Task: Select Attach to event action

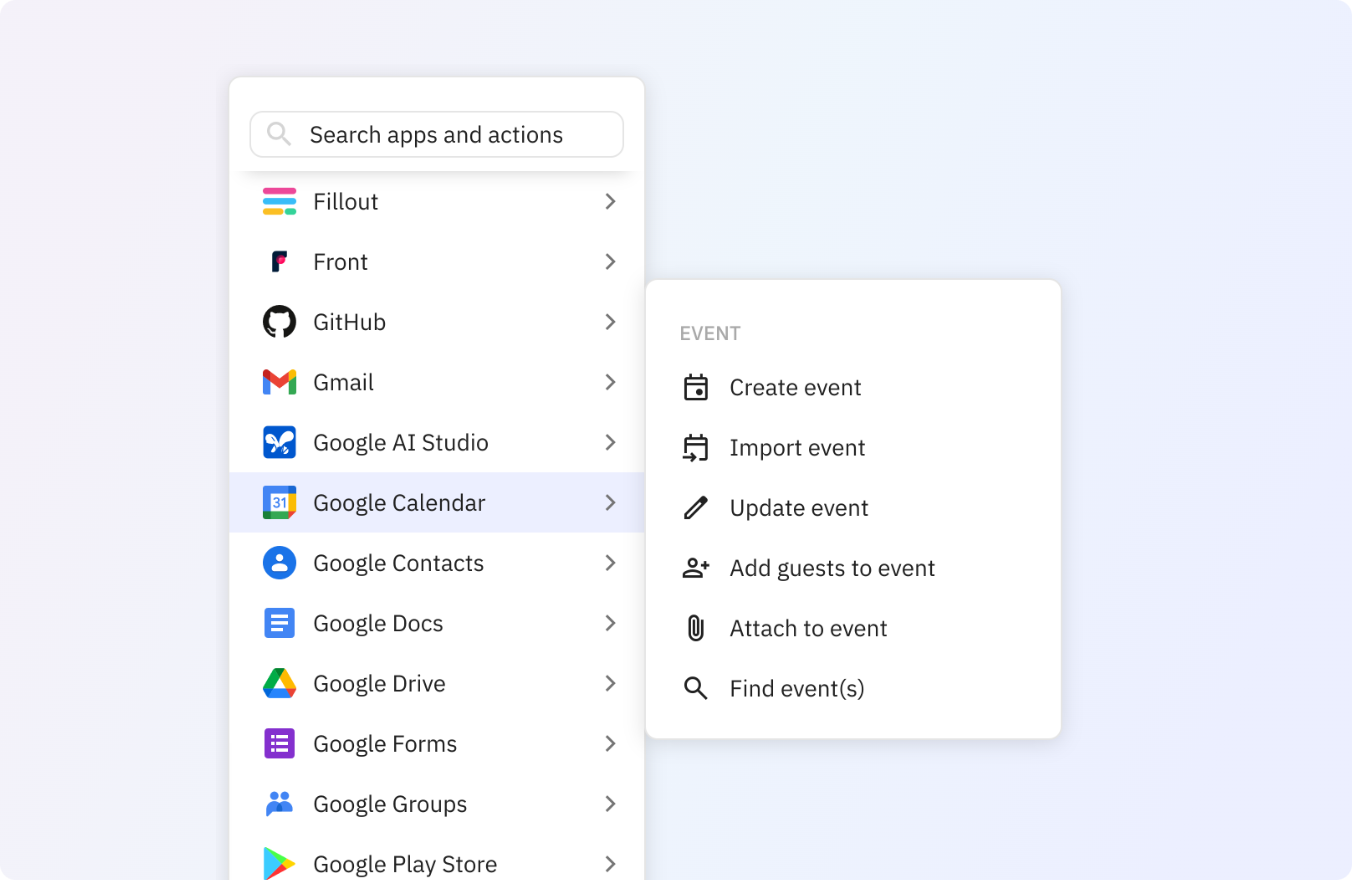Action: point(853,628)
